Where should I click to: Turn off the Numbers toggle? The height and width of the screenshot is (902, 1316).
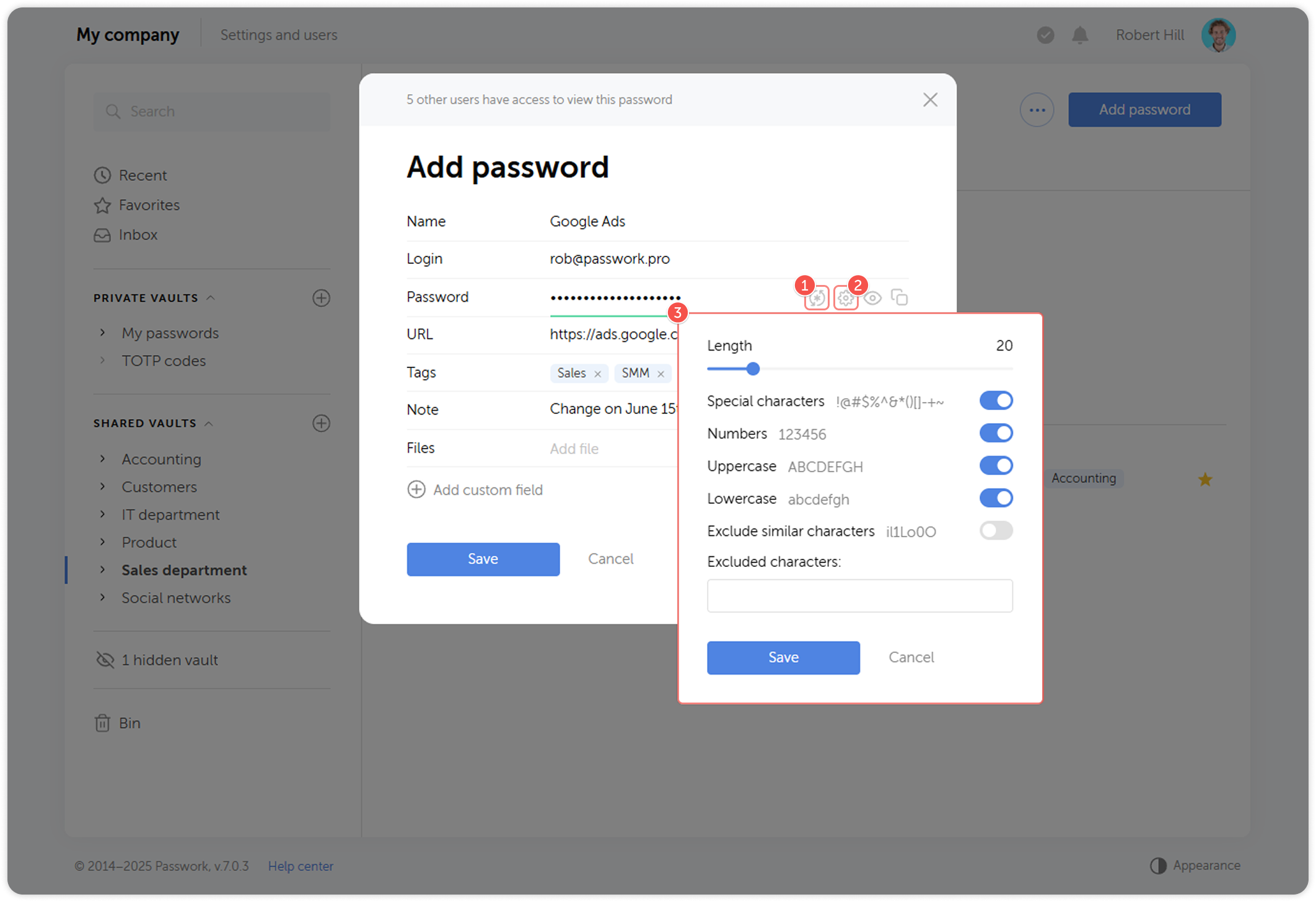[x=995, y=432]
